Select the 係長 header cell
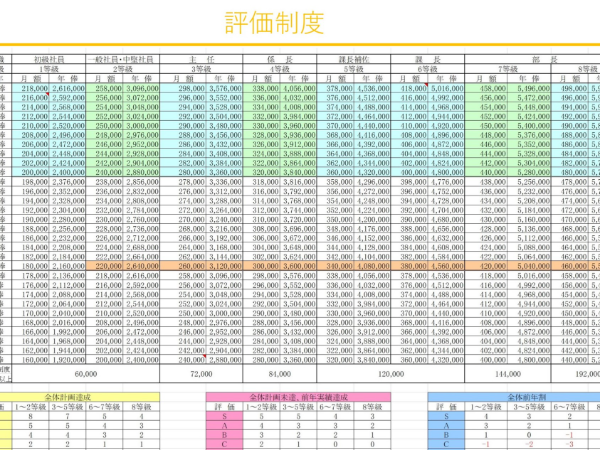Viewport: 600px width, 450px height. click(x=280, y=59)
